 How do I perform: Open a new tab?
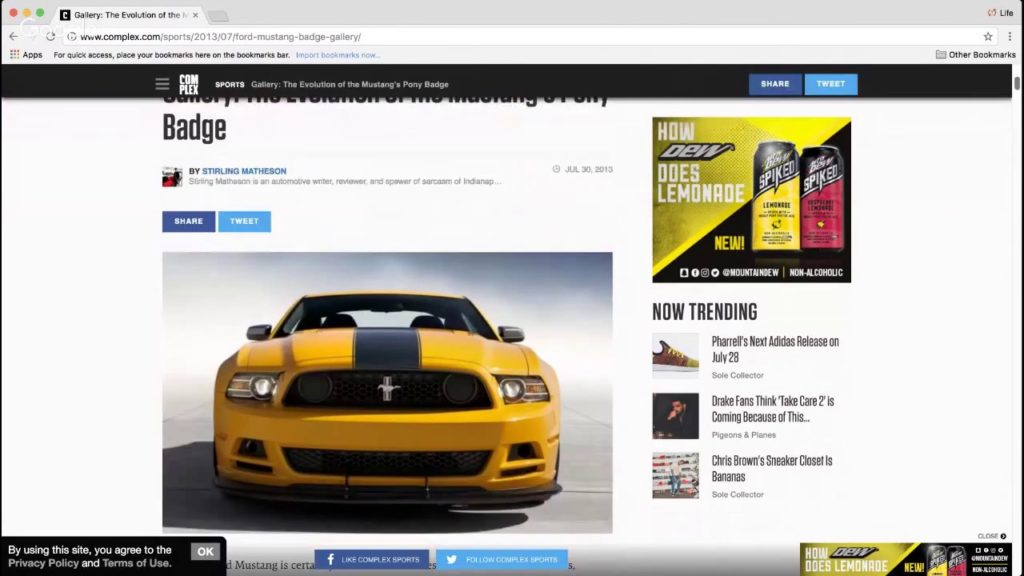218,15
